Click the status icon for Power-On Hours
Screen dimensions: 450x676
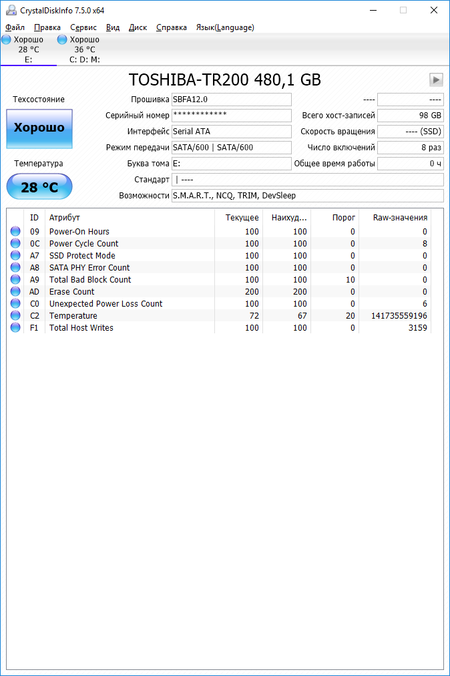pyautogui.click(x=16, y=231)
